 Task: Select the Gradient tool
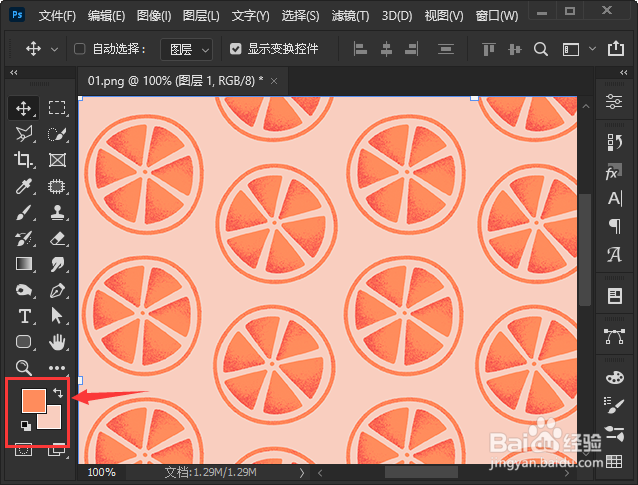pos(23,264)
